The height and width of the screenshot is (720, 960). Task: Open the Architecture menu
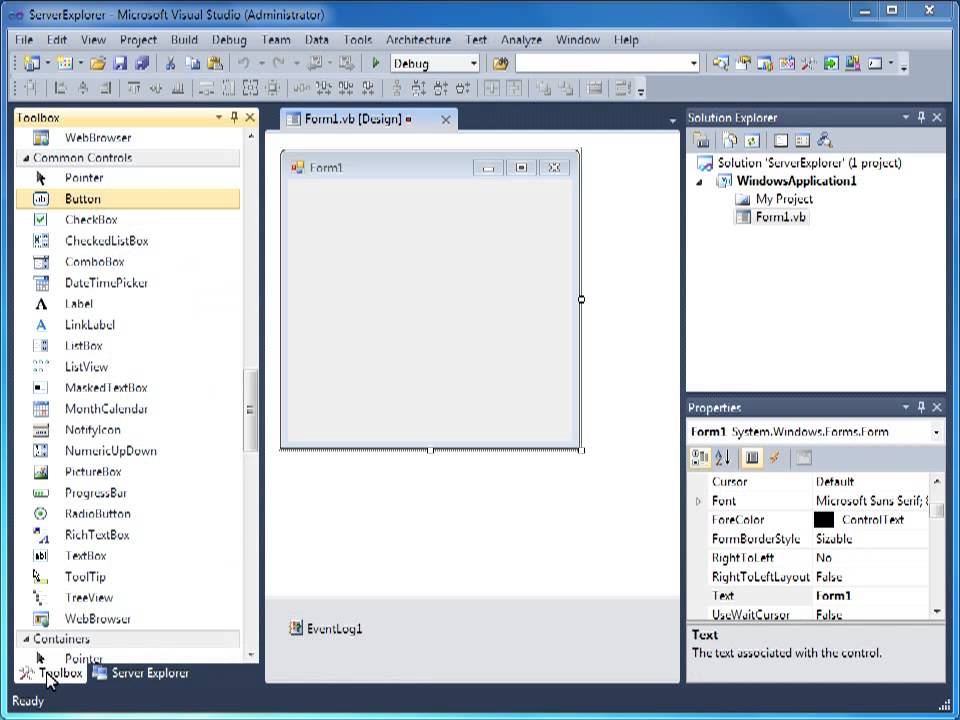click(x=418, y=40)
